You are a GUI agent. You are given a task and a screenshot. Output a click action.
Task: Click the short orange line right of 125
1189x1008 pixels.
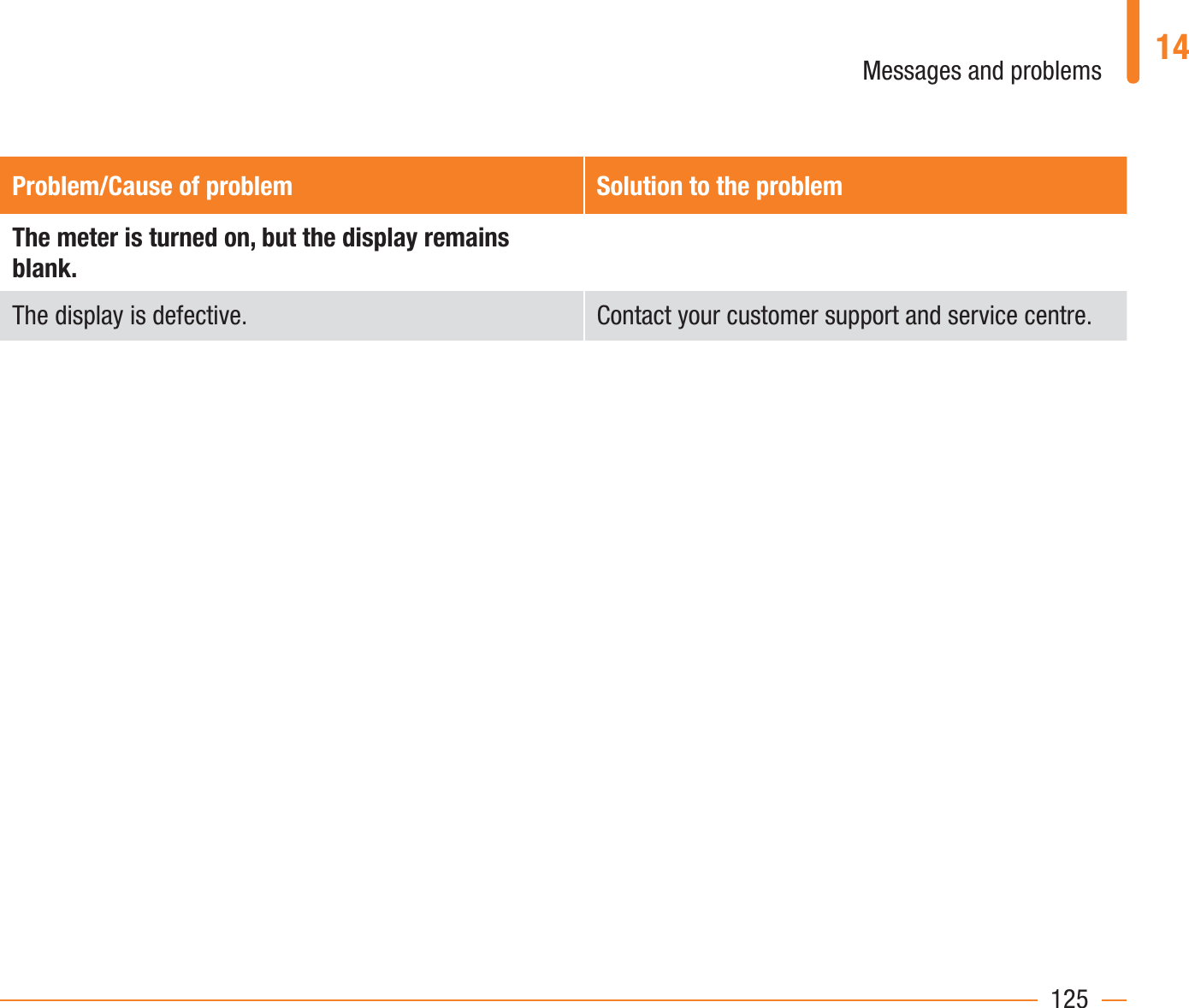1114,999
